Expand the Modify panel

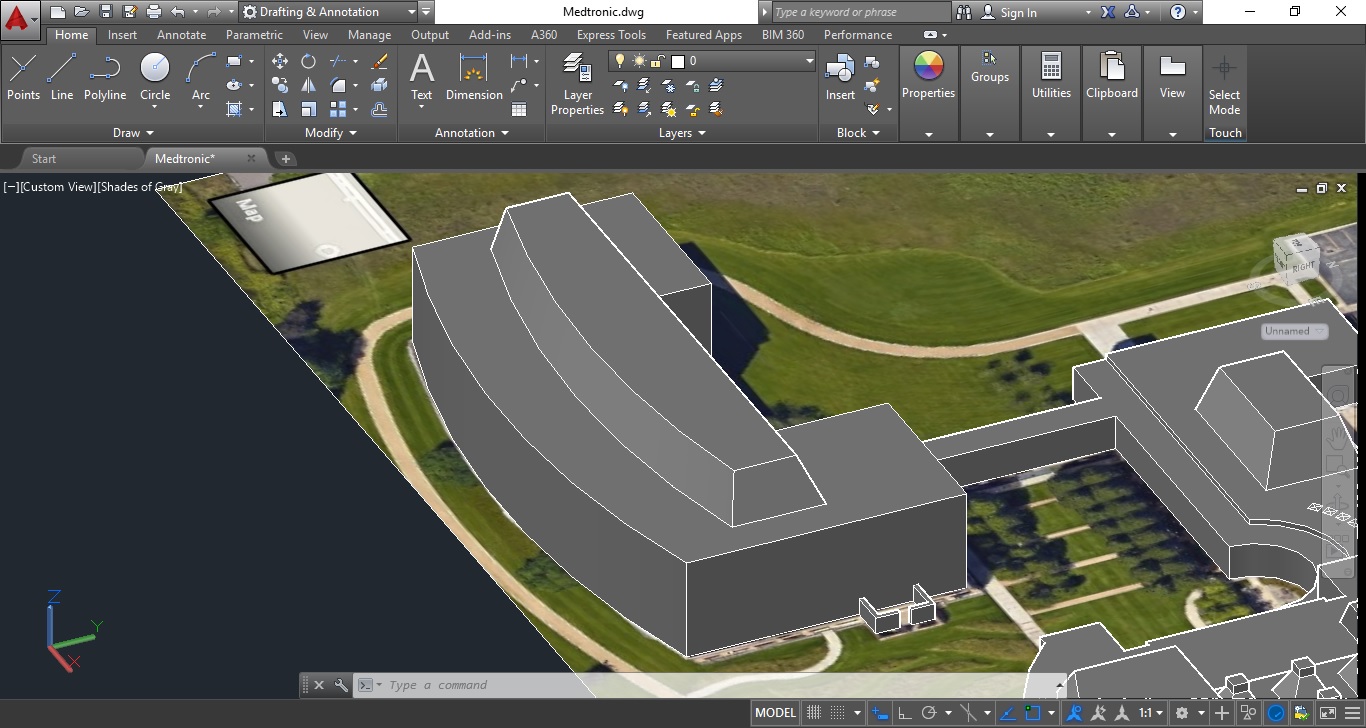(330, 132)
